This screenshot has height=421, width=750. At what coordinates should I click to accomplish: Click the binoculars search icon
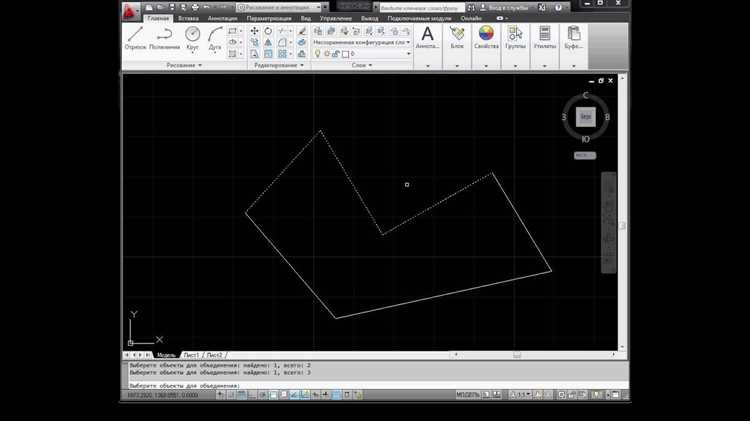pyautogui.click(x=471, y=8)
